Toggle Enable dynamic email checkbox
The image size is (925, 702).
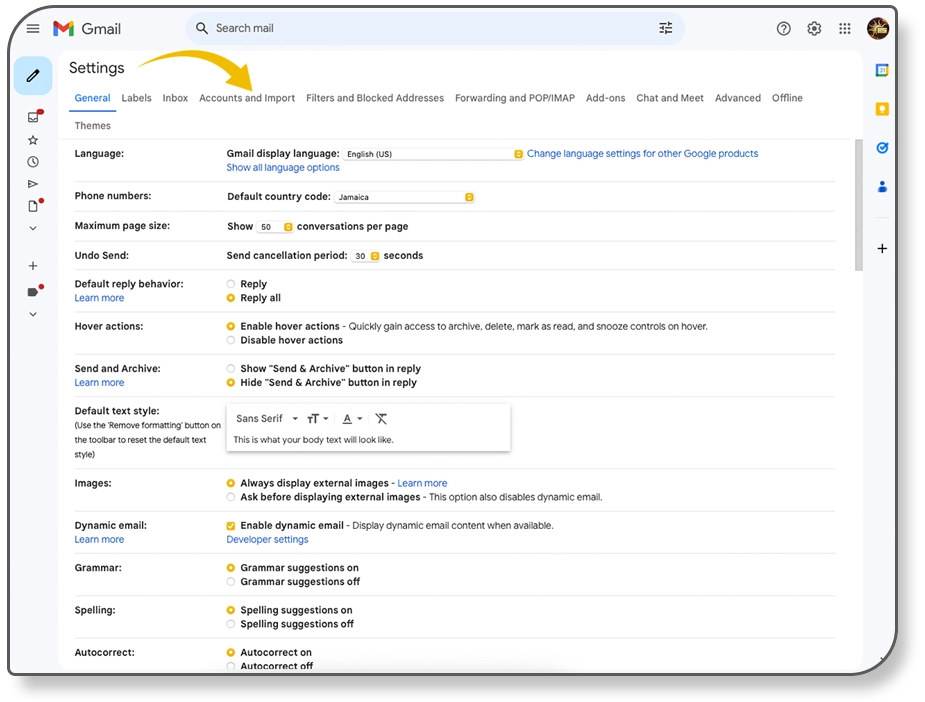pos(231,526)
